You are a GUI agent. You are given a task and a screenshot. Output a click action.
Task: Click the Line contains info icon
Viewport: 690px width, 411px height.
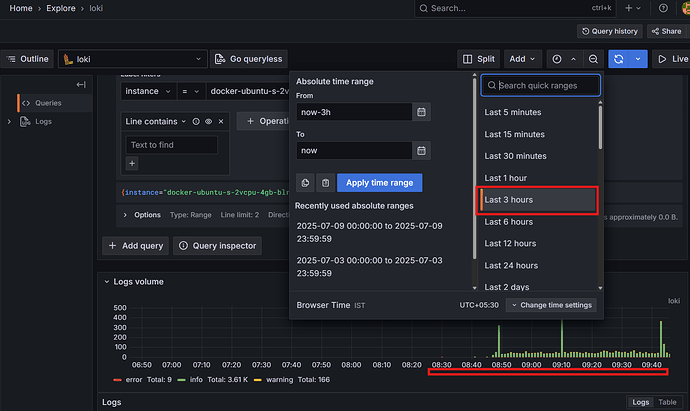(x=196, y=121)
